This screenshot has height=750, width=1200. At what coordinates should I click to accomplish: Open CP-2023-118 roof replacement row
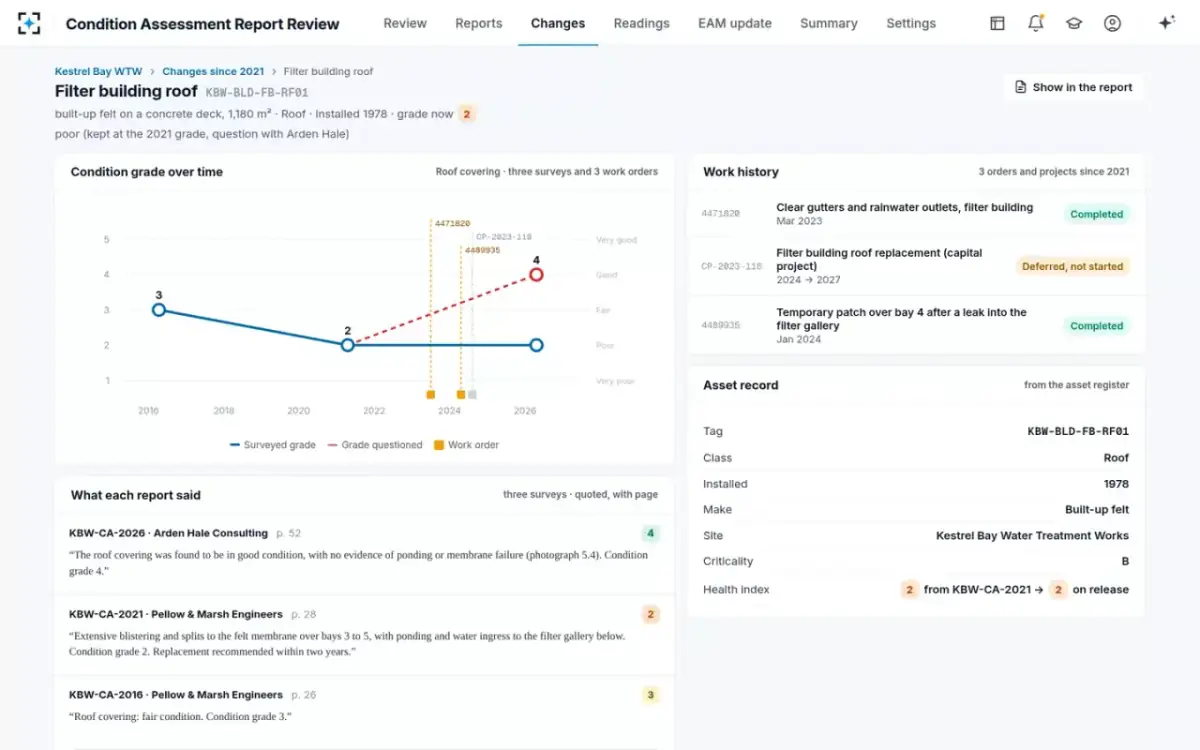coord(915,267)
